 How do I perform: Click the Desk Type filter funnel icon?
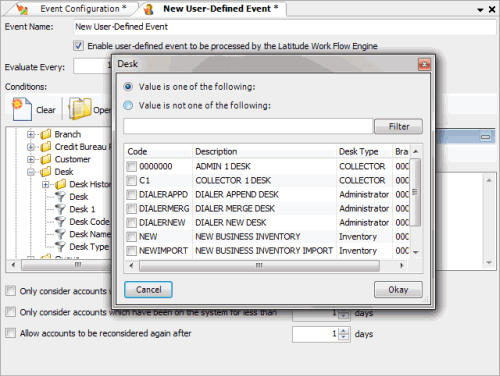pos(60,247)
